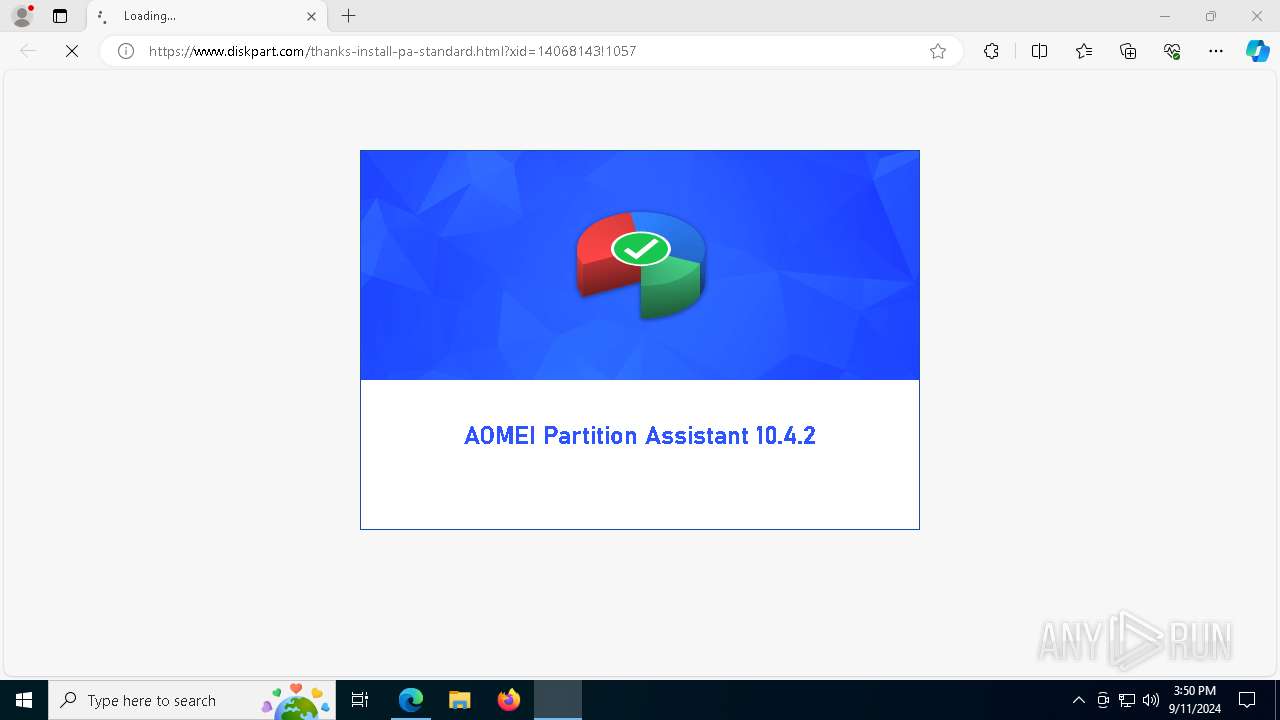Restore down the Edge window
This screenshot has width=1280, height=720.
(1211, 16)
